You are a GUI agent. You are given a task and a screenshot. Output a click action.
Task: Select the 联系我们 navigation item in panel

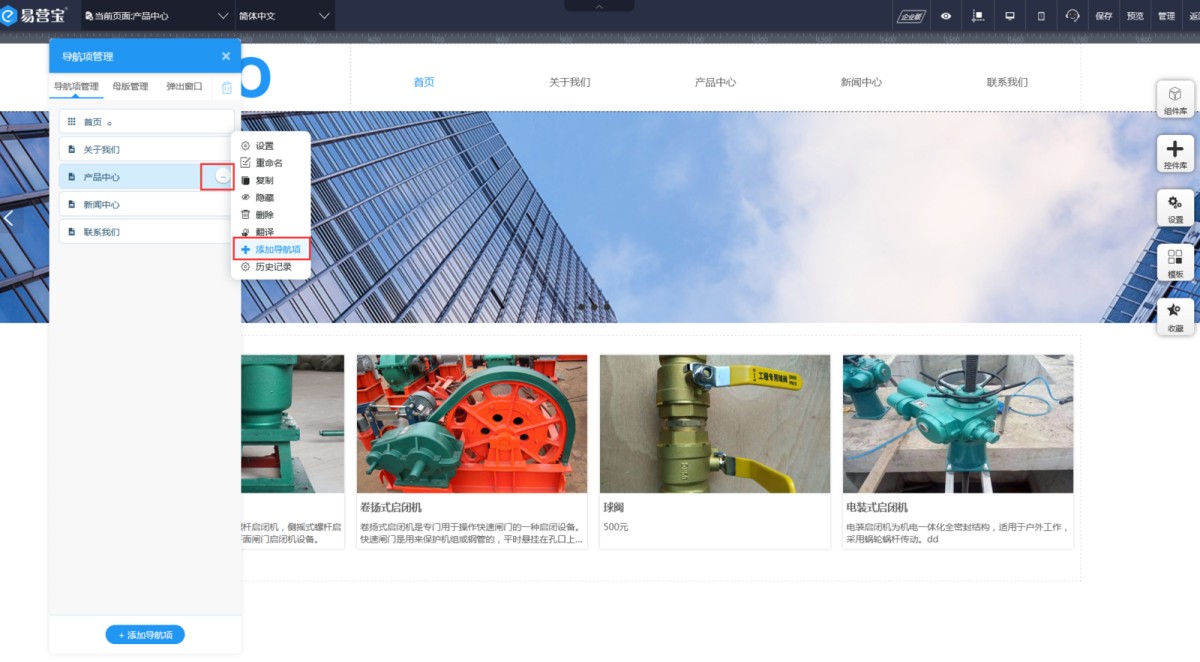pyautogui.click(x=146, y=232)
